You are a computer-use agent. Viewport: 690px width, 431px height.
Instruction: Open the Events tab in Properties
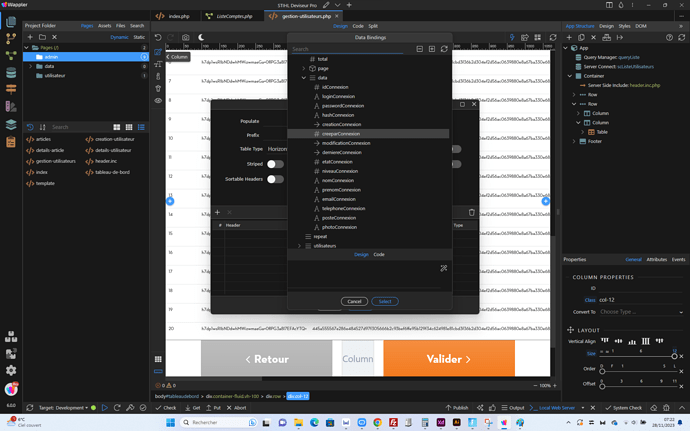678,260
